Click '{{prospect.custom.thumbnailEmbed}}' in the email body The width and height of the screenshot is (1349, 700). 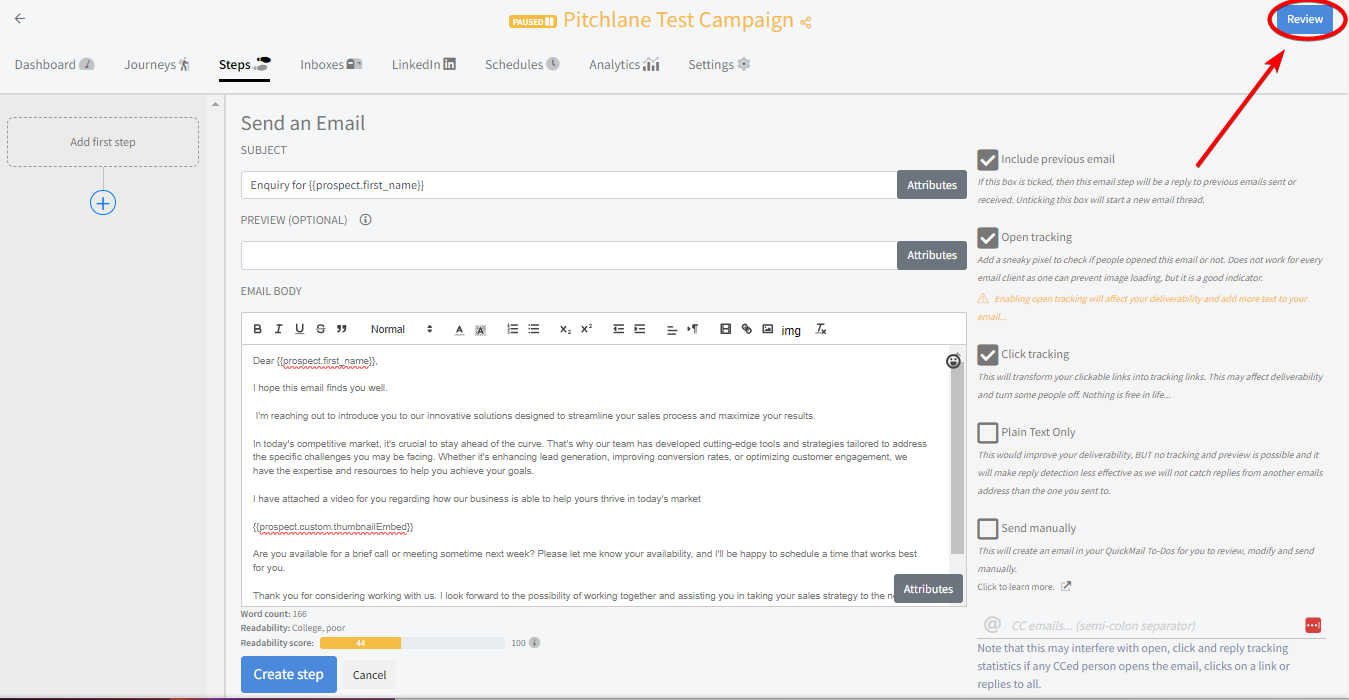[x=333, y=526]
